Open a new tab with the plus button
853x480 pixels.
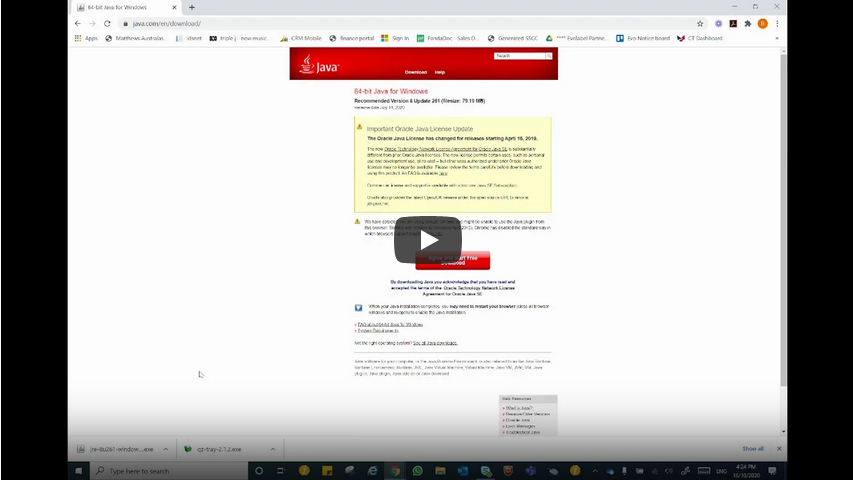pos(191,8)
